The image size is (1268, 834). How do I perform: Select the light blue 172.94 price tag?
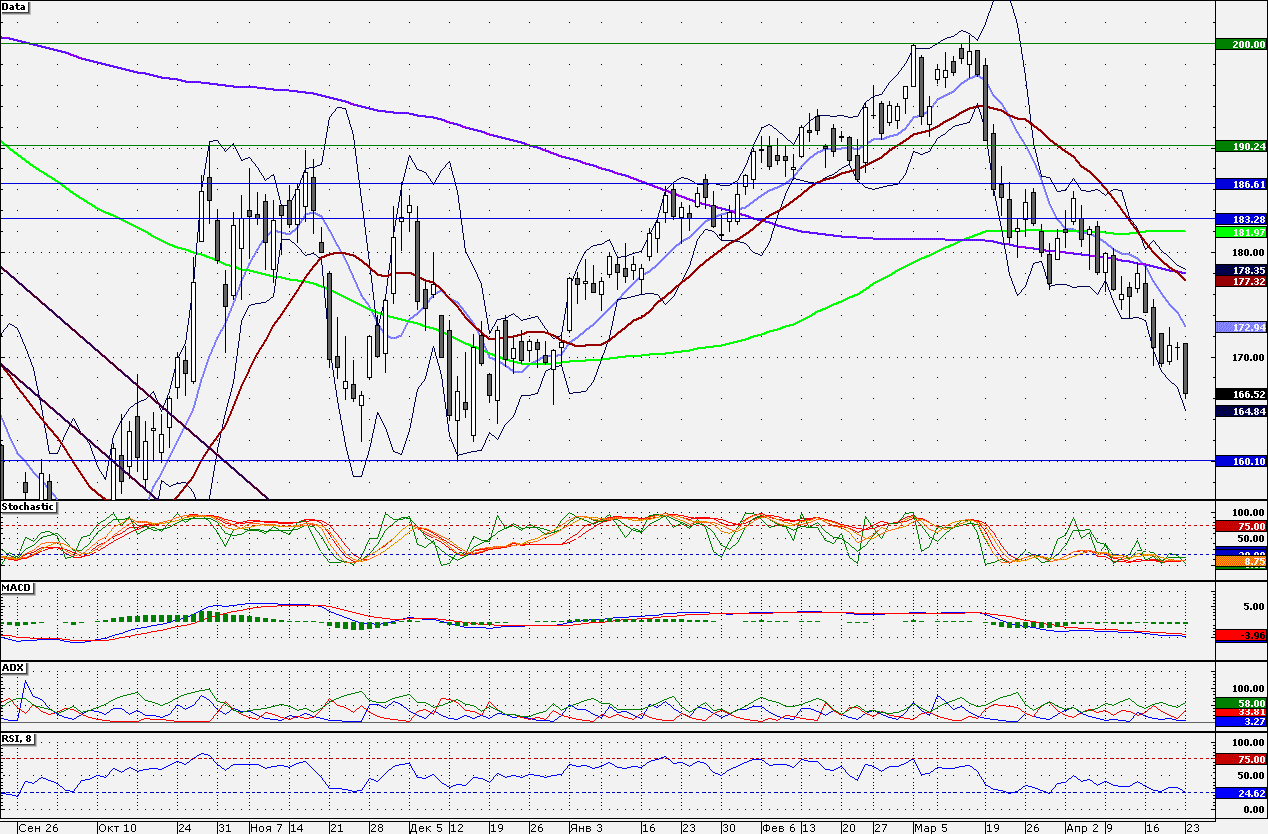(1241, 327)
